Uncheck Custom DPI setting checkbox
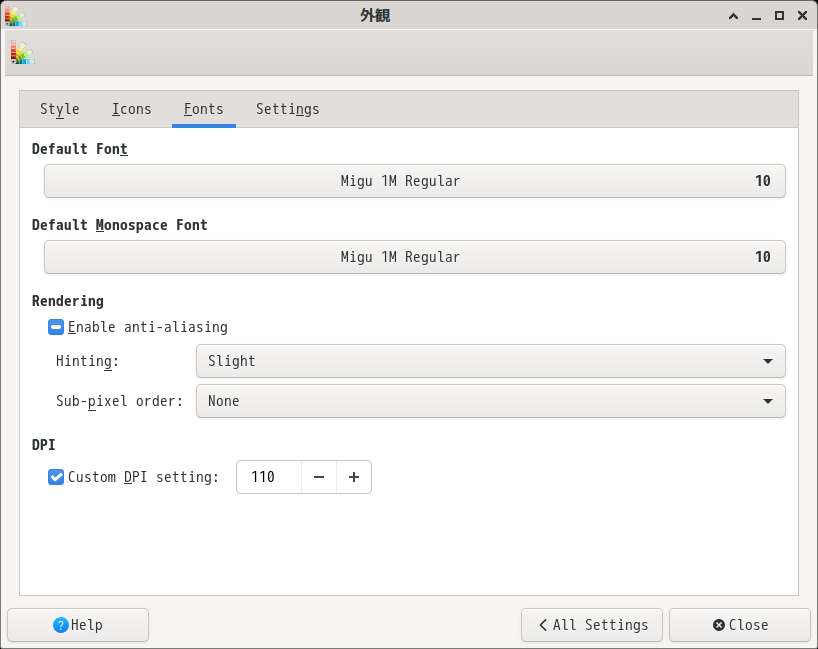The image size is (818, 649). pos(56,477)
